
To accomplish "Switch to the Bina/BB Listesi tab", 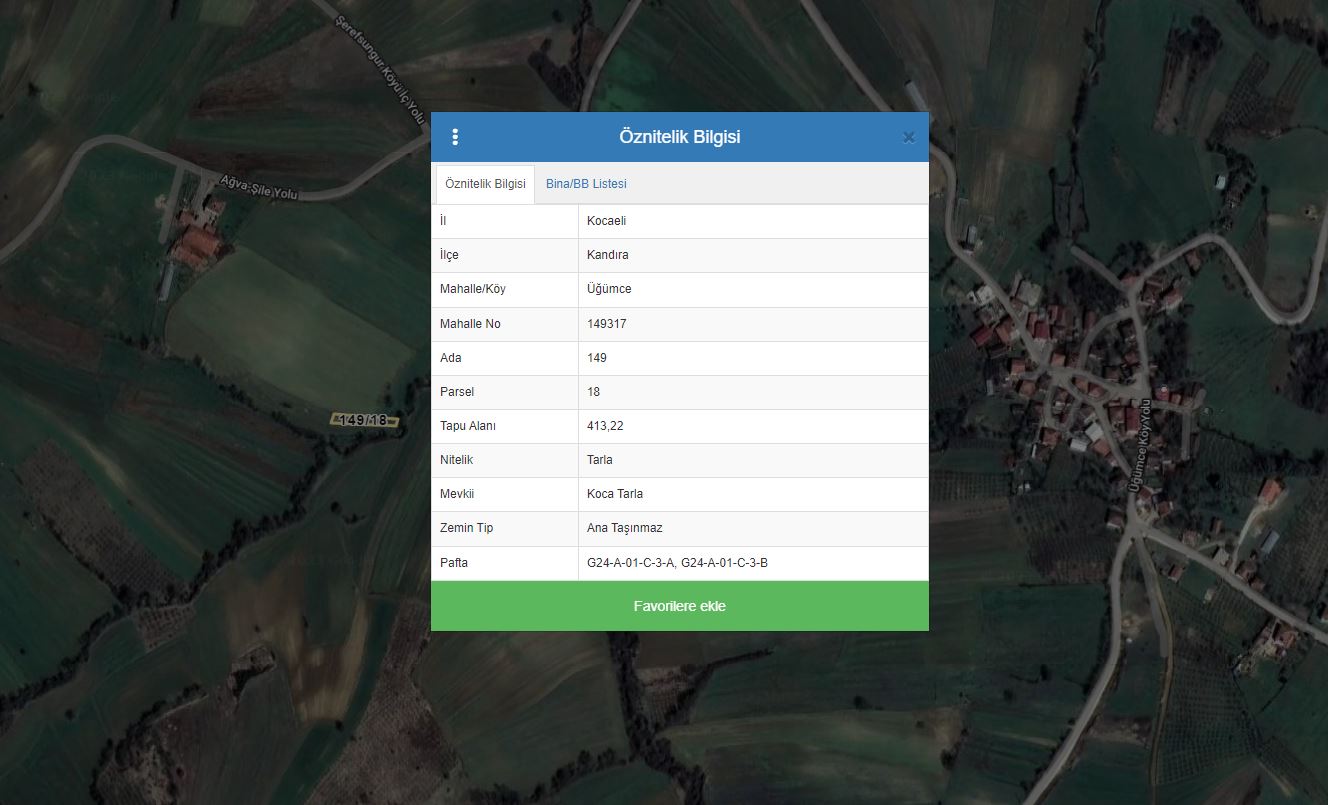I will coord(586,184).
